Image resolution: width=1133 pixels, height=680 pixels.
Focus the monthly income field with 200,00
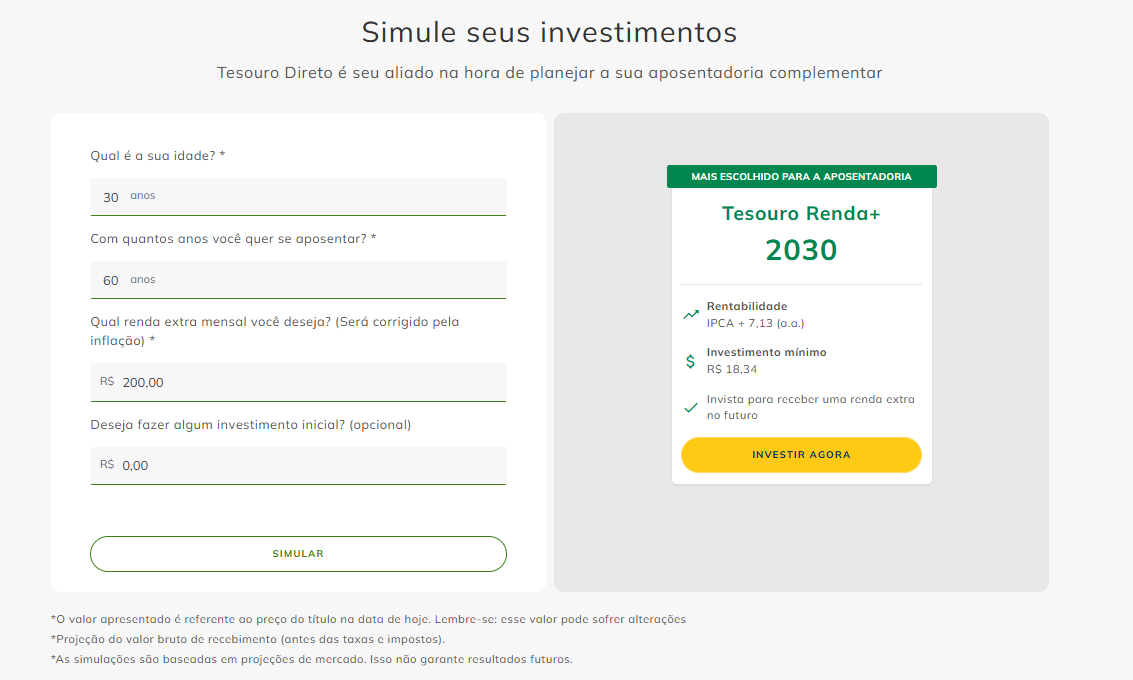point(298,382)
